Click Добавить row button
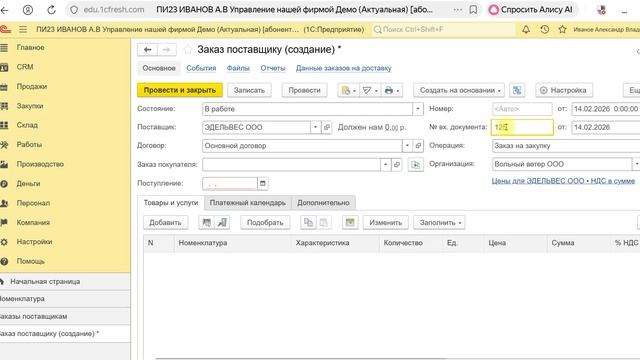 tap(165, 222)
